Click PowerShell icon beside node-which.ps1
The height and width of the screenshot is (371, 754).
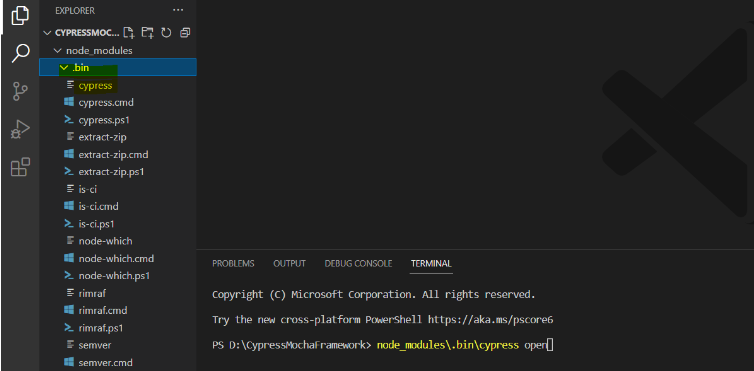[x=69, y=276]
